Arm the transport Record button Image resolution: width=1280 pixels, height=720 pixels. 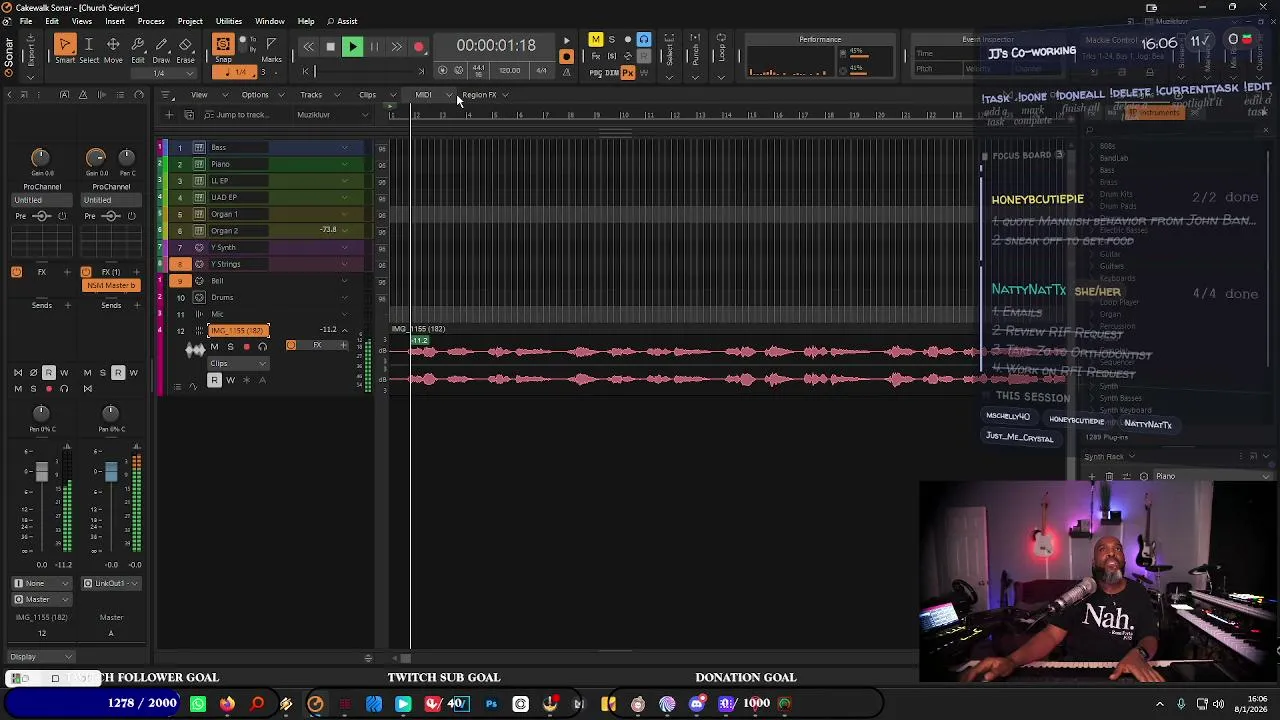click(419, 47)
